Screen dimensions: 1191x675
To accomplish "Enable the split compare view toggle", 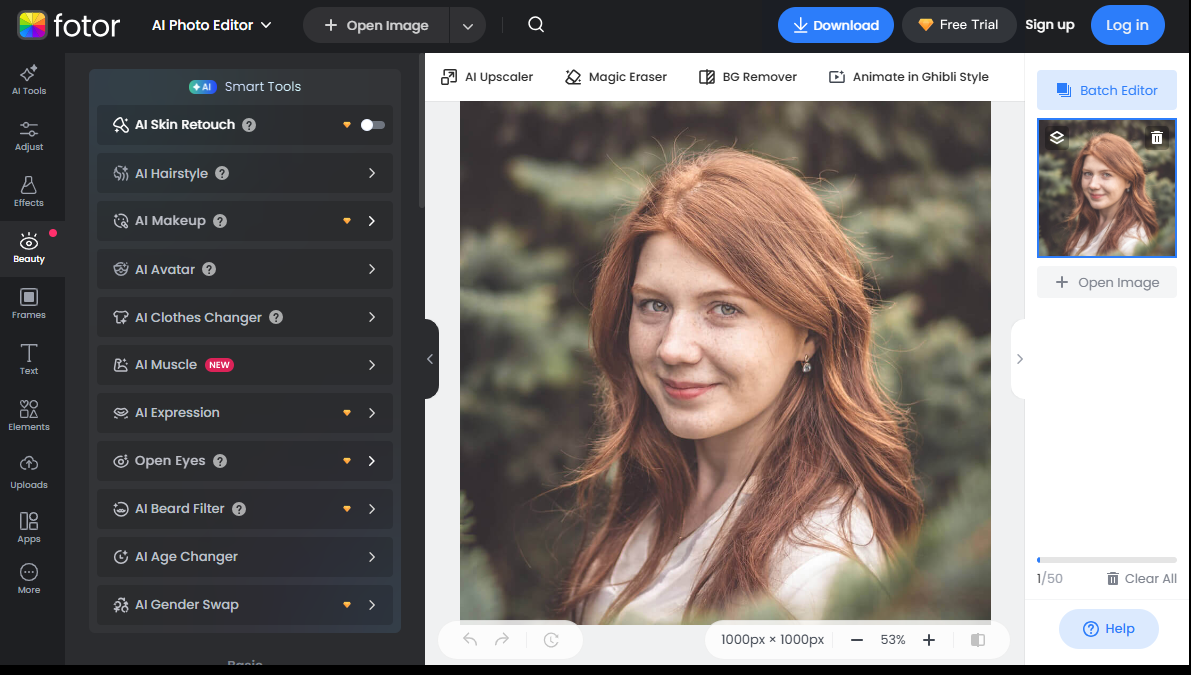I will (977, 639).
